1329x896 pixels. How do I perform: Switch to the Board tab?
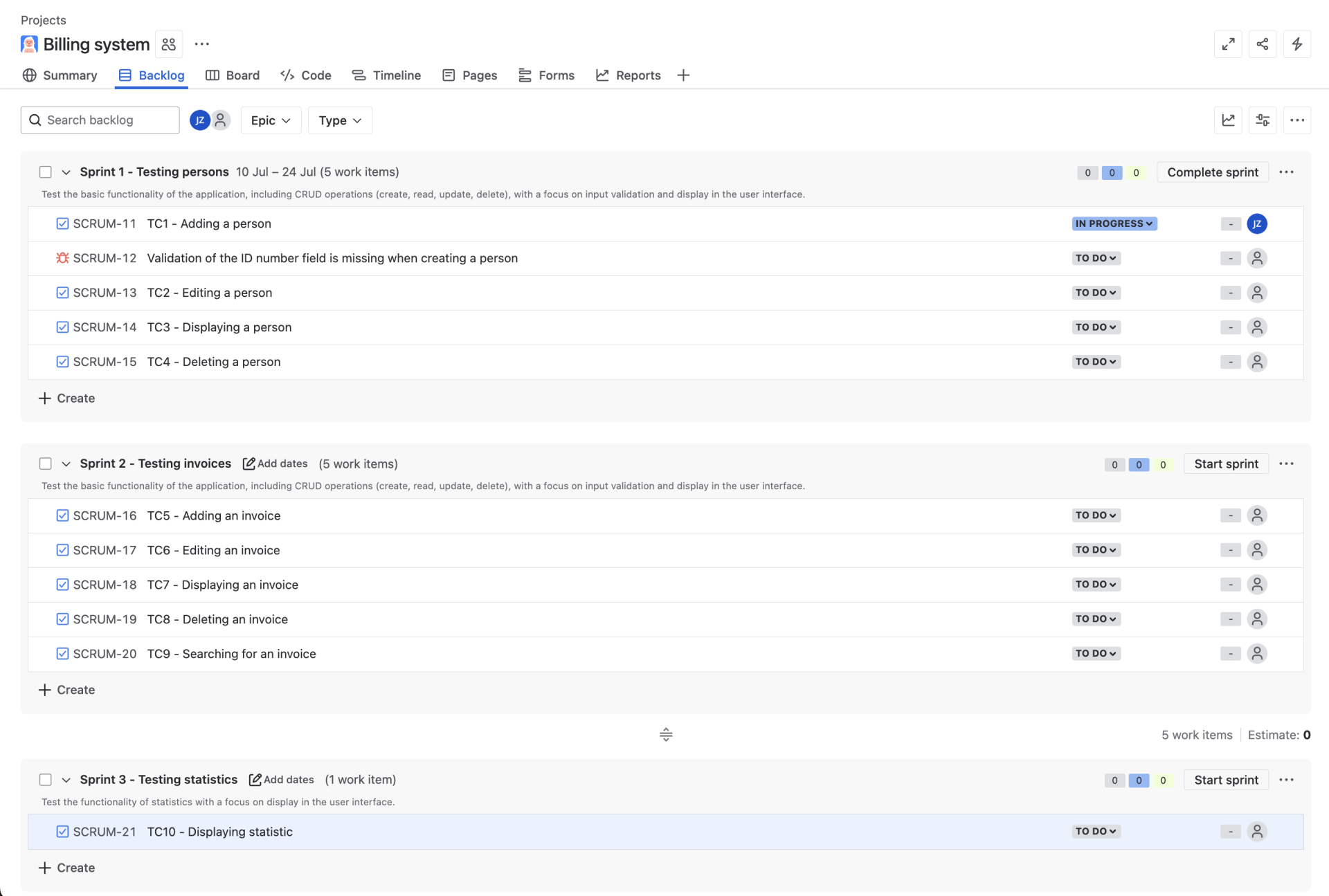click(233, 75)
